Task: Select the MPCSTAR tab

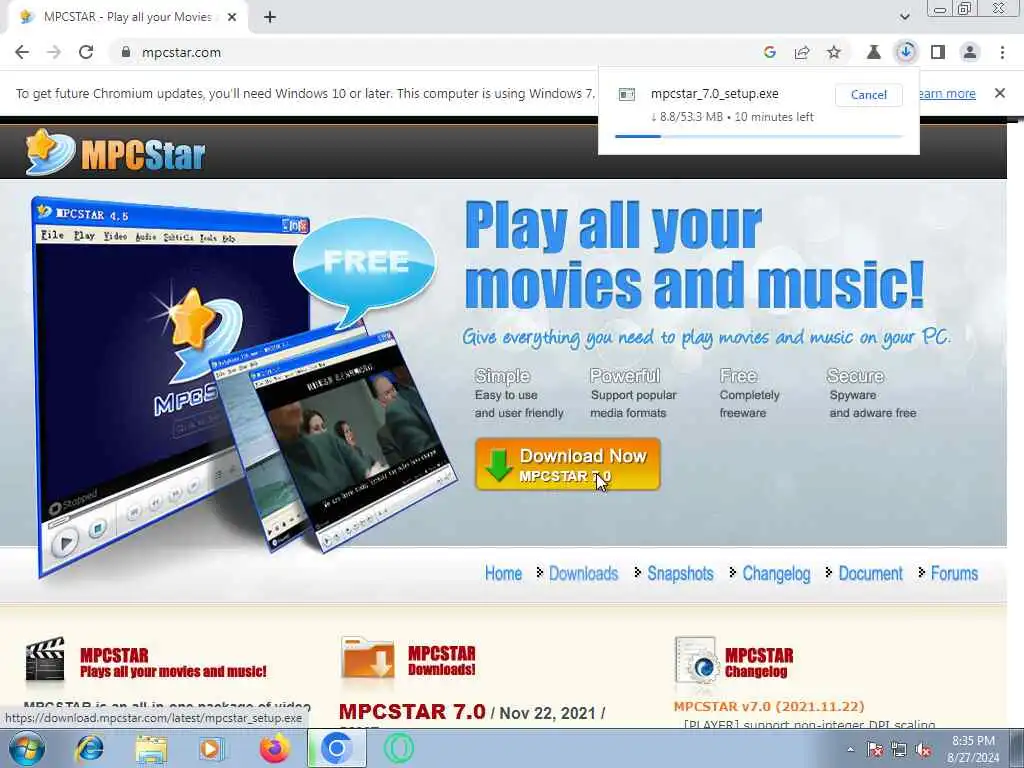Action: coord(127,17)
